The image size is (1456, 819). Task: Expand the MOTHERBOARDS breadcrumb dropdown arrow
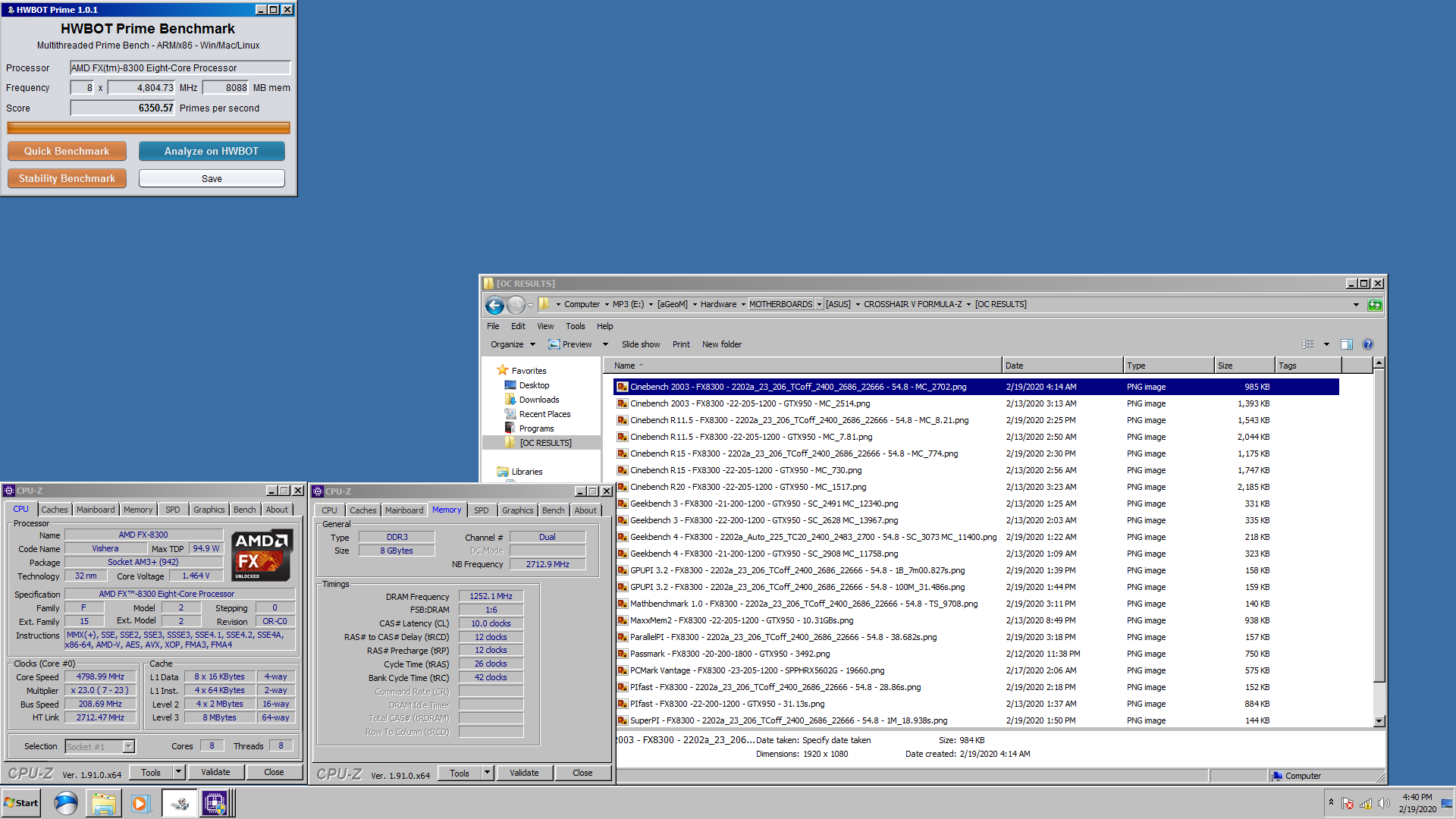coord(819,304)
